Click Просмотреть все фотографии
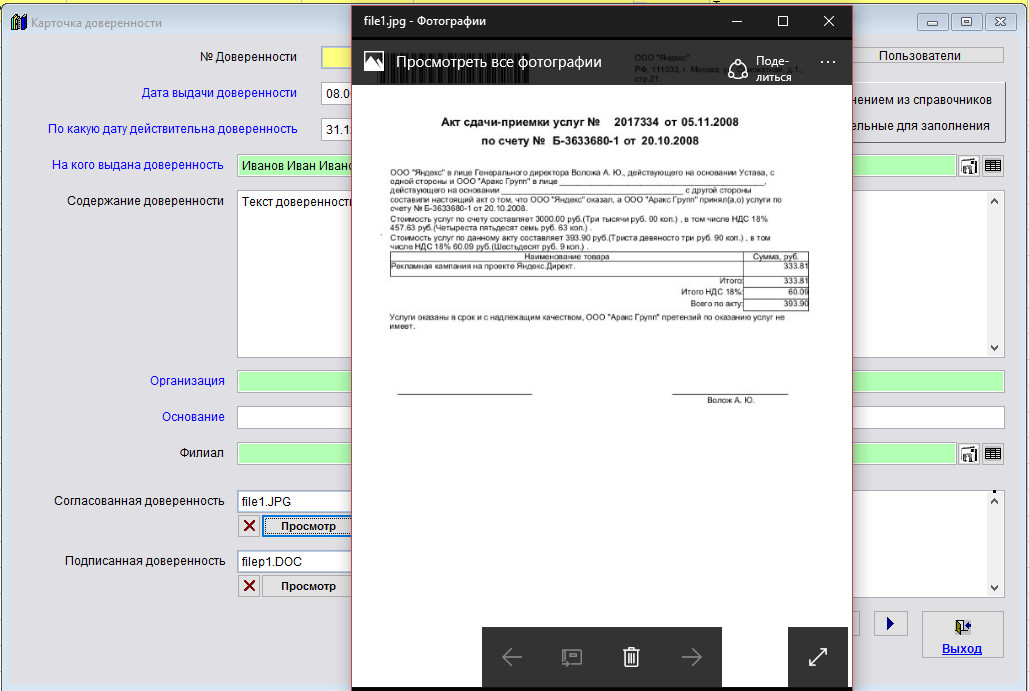The width and height of the screenshot is (1029, 691). point(498,62)
